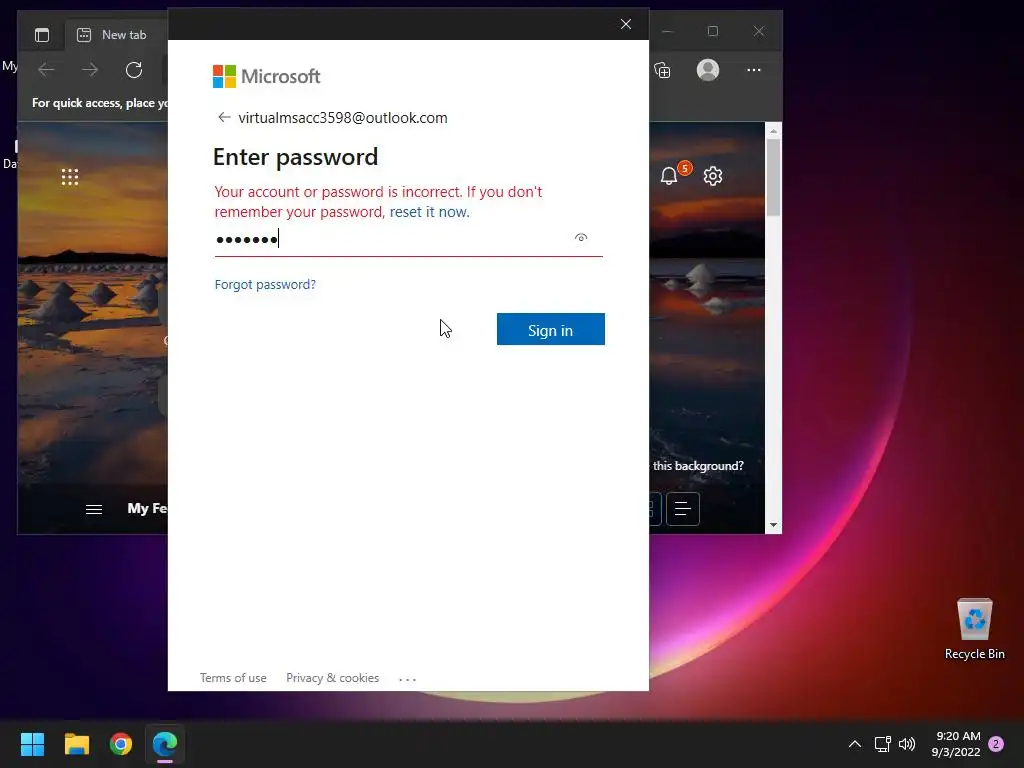The image size is (1024, 768).
Task: Open Edge tab actions menu icon
Action: (x=42, y=35)
